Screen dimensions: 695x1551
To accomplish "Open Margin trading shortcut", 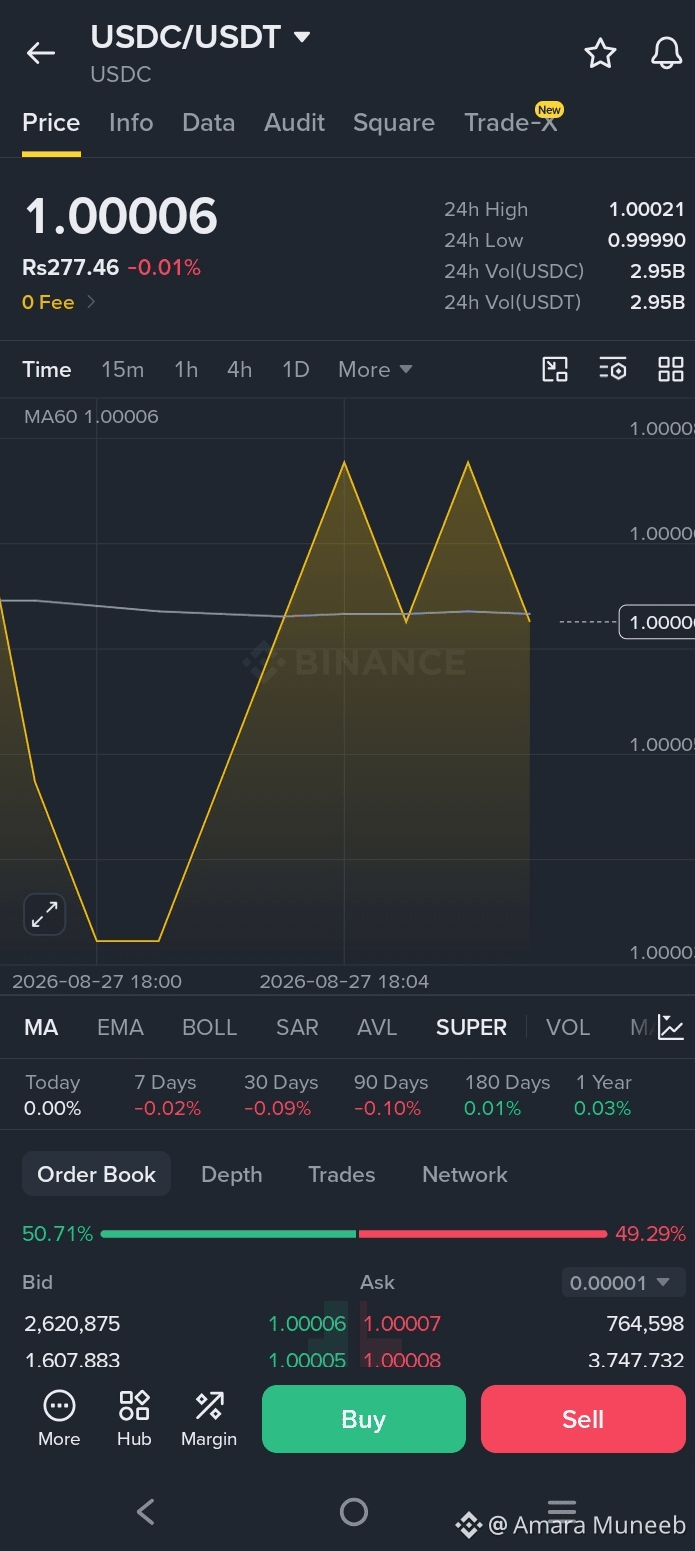I will [209, 1419].
